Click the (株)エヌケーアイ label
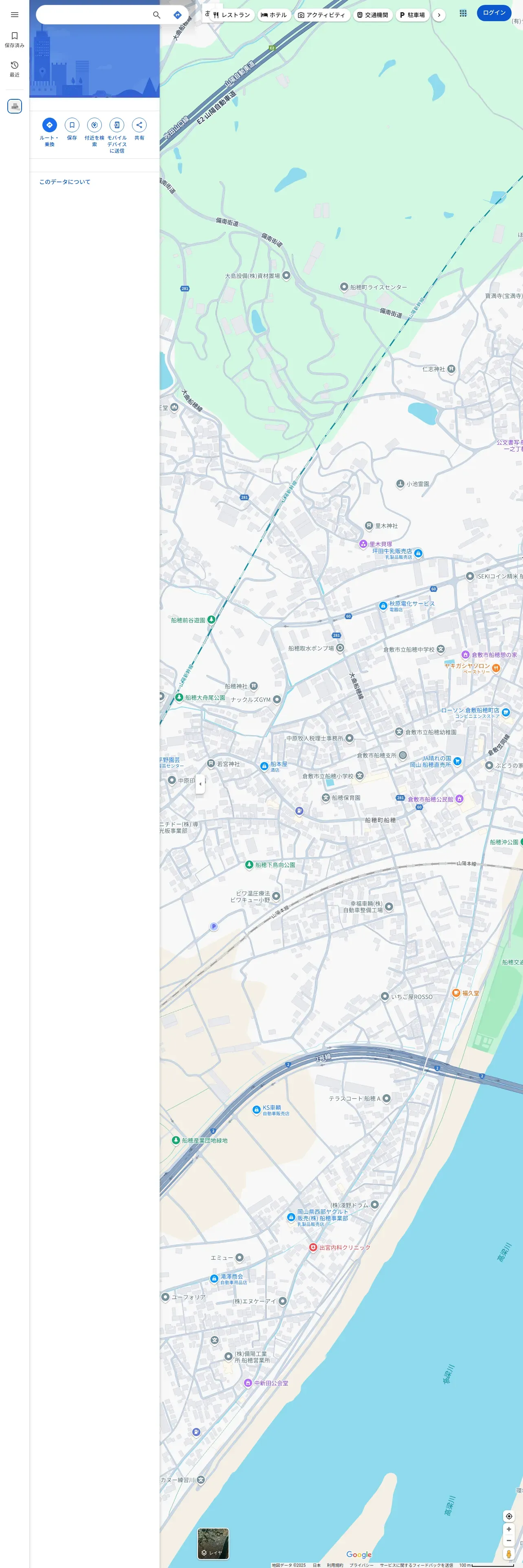Screen dimensions: 523x1568 [x=255, y=1301]
